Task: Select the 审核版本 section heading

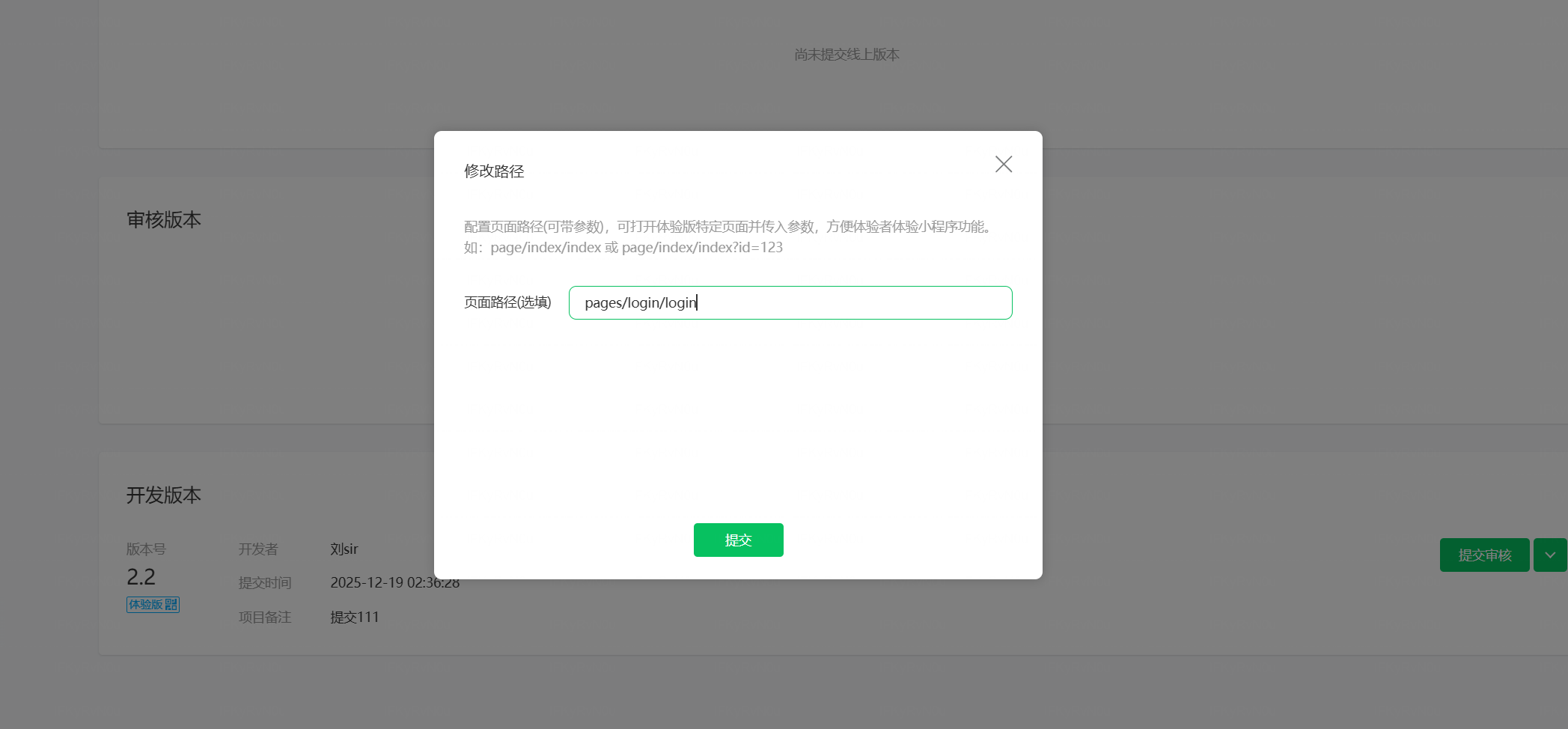Action: click(164, 220)
